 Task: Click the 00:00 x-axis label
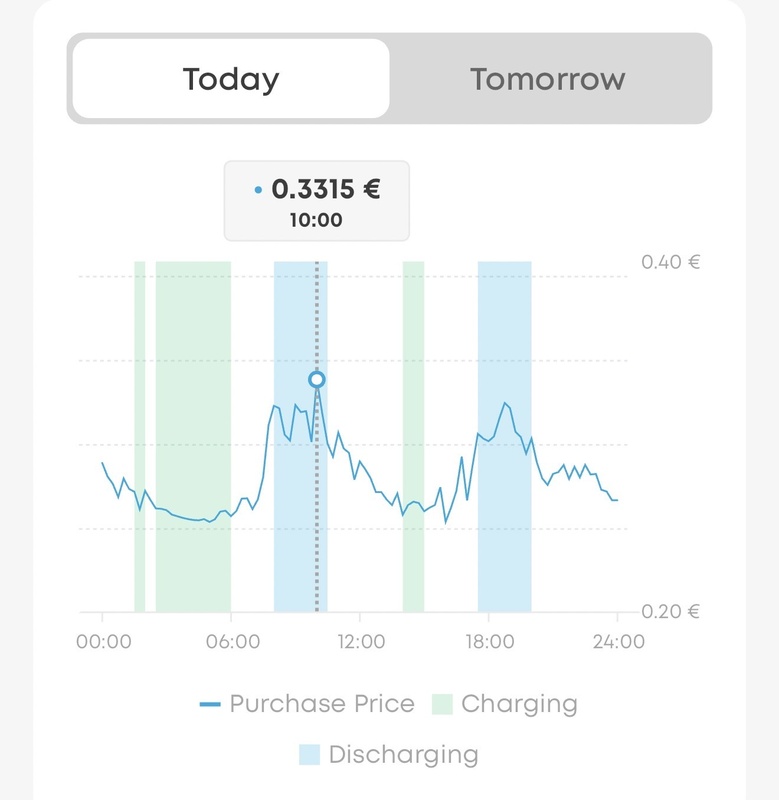(x=103, y=642)
